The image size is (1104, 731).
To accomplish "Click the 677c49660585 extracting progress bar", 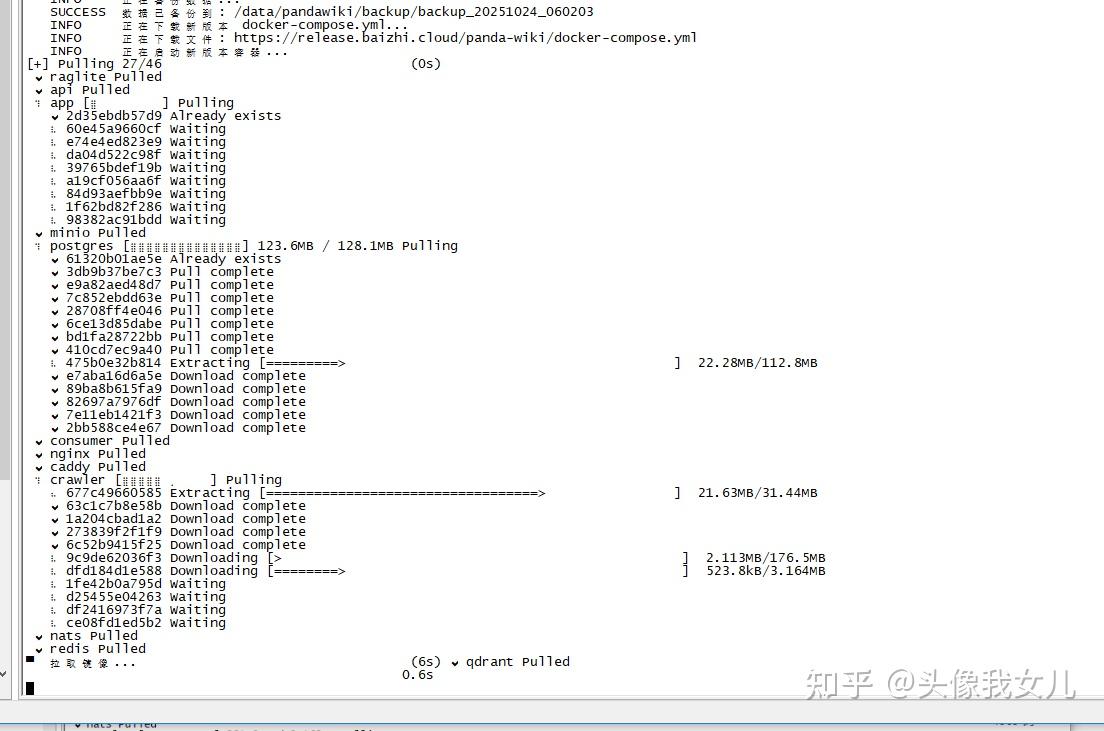I will tap(470, 493).
